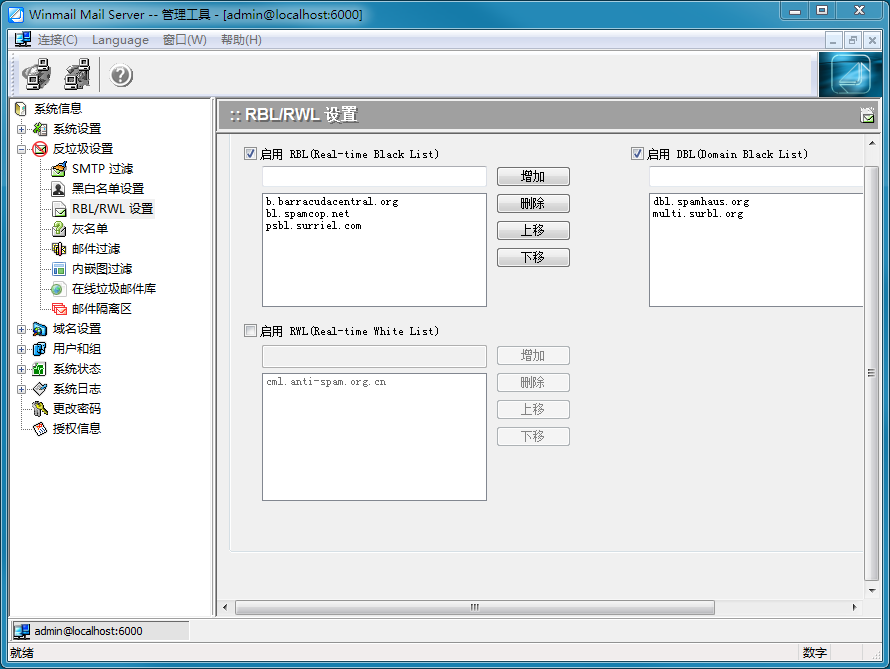Open 在线垃圾邮件库 item
This screenshot has width=890, height=669.
pos(113,289)
